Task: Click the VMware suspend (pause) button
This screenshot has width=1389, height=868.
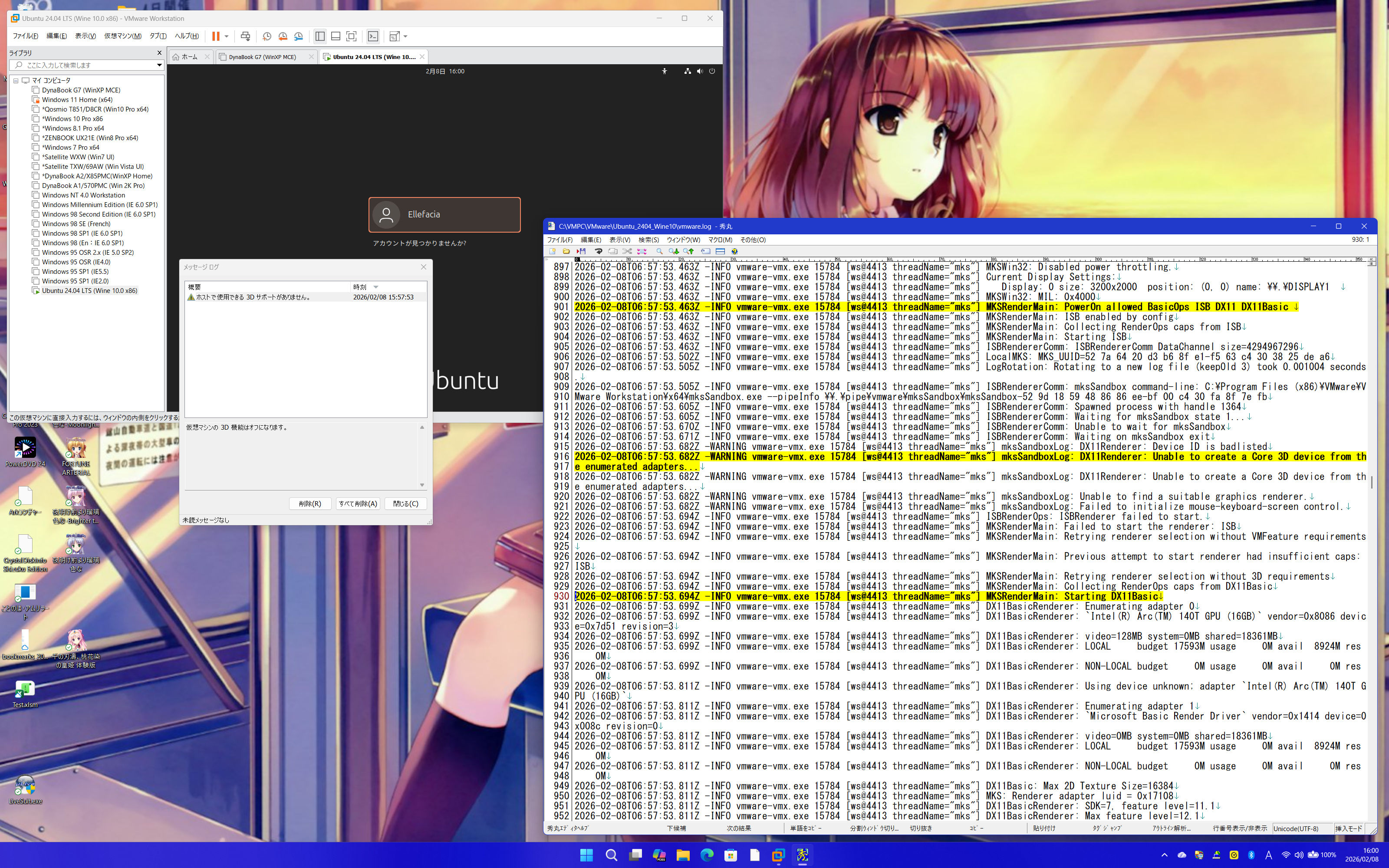Action: coord(216,36)
